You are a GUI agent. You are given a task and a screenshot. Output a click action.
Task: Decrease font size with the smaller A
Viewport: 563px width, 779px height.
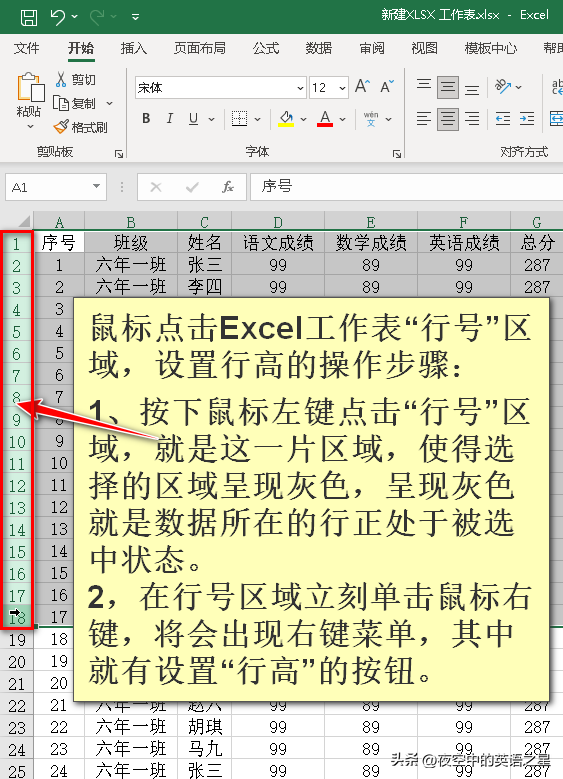[387, 87]
